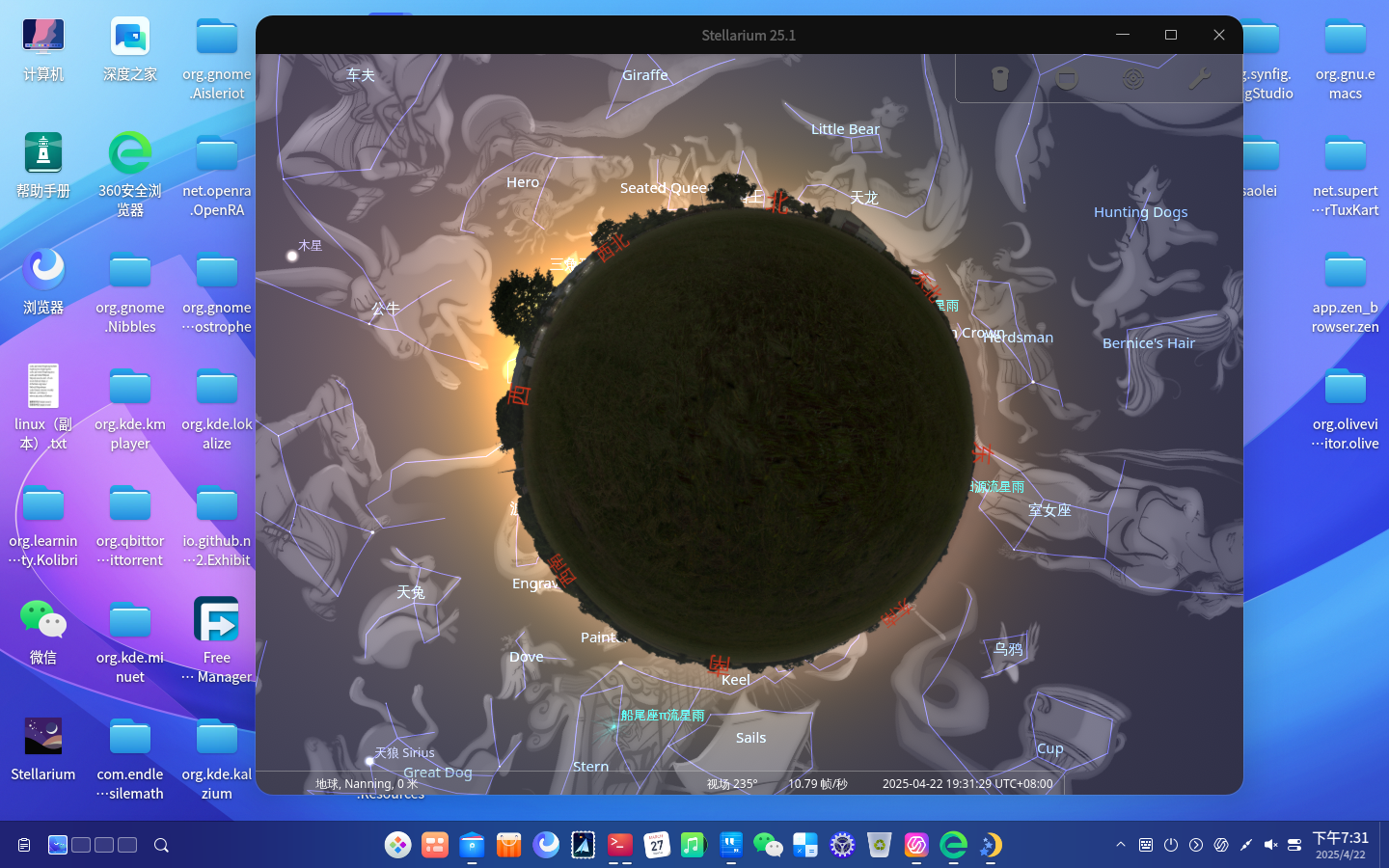Click the 视场 235° field of view readout
This screenshot has width=1389, height=868.
(x=732, y=784)
